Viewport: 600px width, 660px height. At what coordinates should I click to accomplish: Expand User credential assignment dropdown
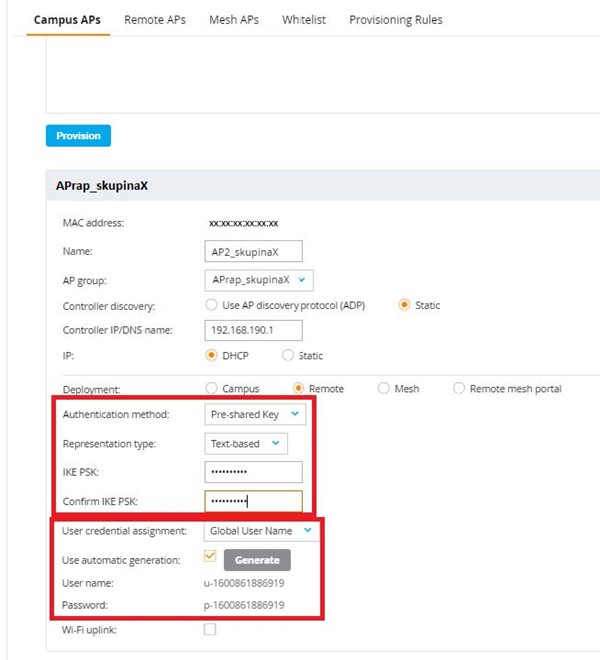(x=261, y=531)
